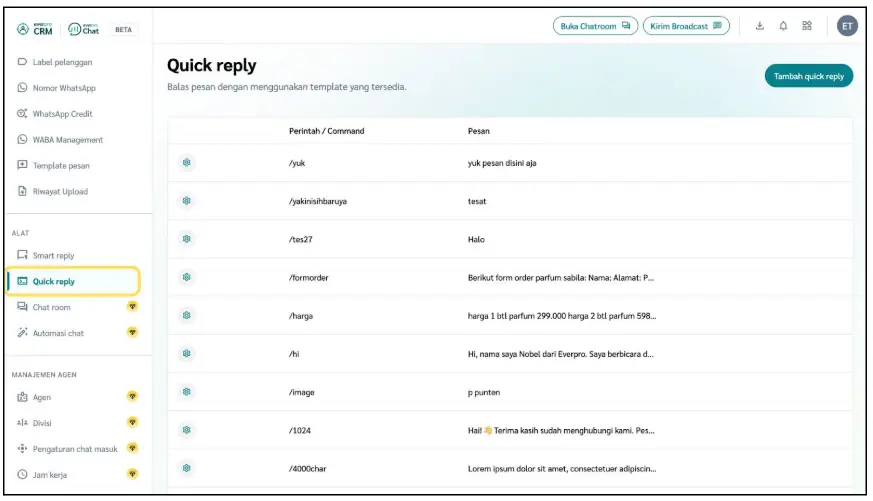
Task: Click the Everpro CRM logo
Action: point(36,29)
